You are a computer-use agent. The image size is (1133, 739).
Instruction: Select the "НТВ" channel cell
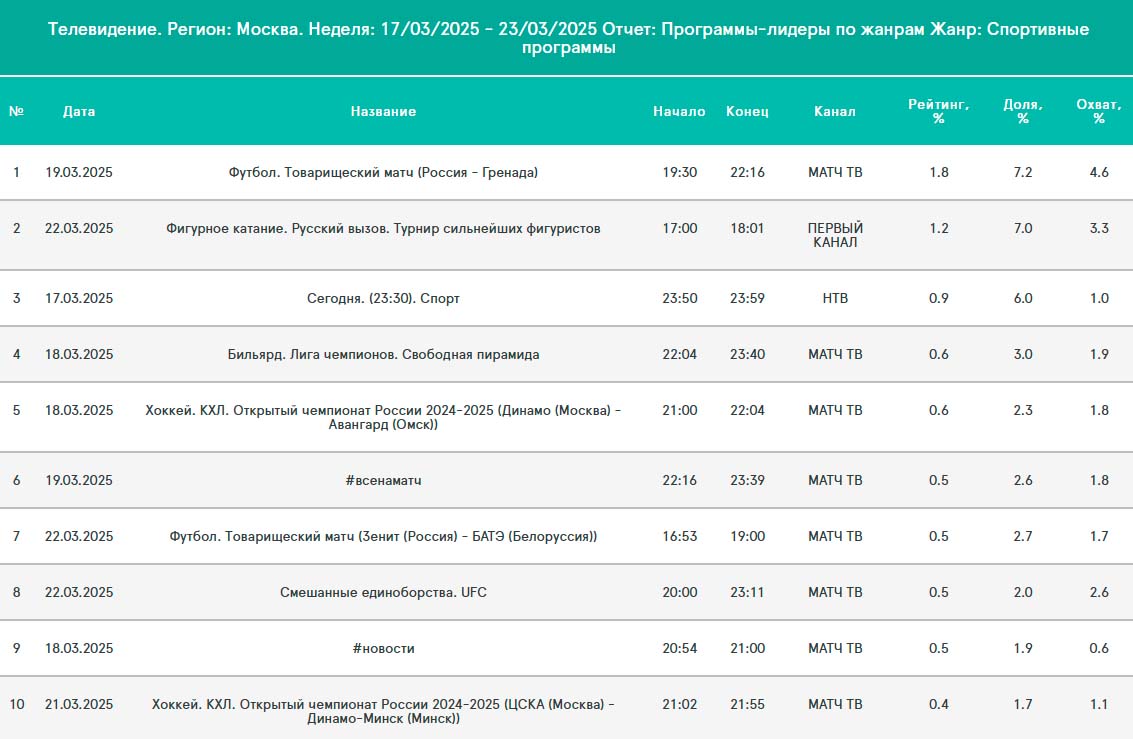coord(834,298)
